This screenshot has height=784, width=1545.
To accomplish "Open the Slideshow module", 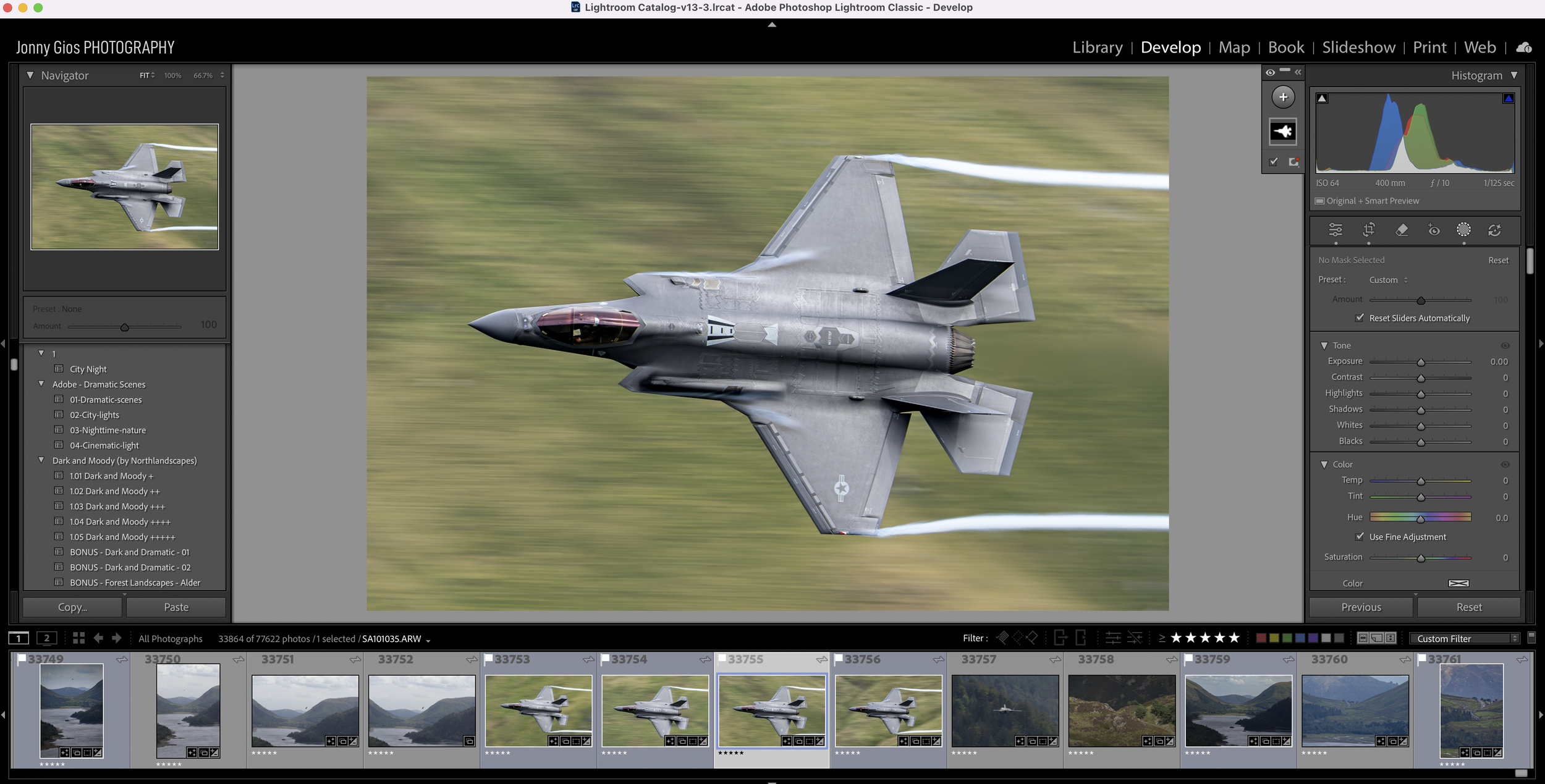I will (x=1358, y=48).
